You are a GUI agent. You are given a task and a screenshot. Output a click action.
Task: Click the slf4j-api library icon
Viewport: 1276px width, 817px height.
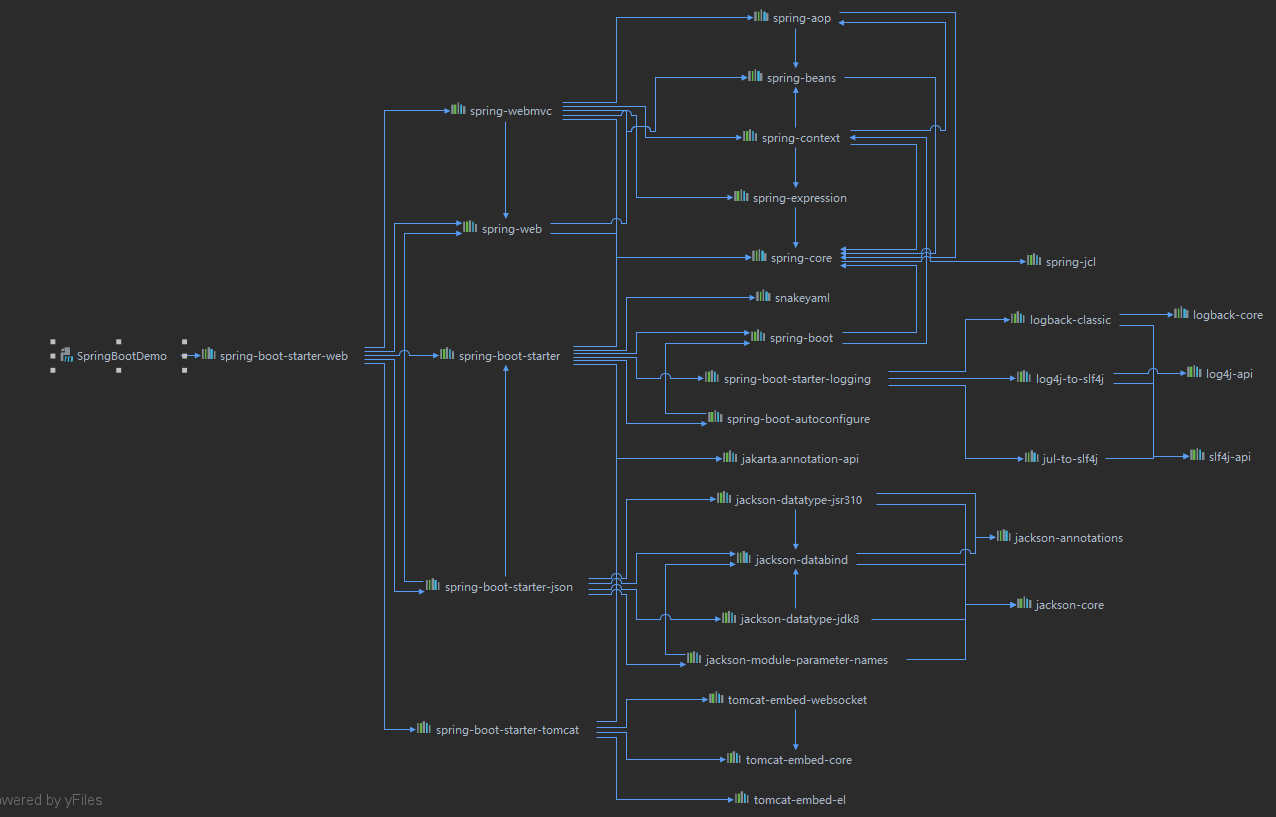click(1197, 455)
